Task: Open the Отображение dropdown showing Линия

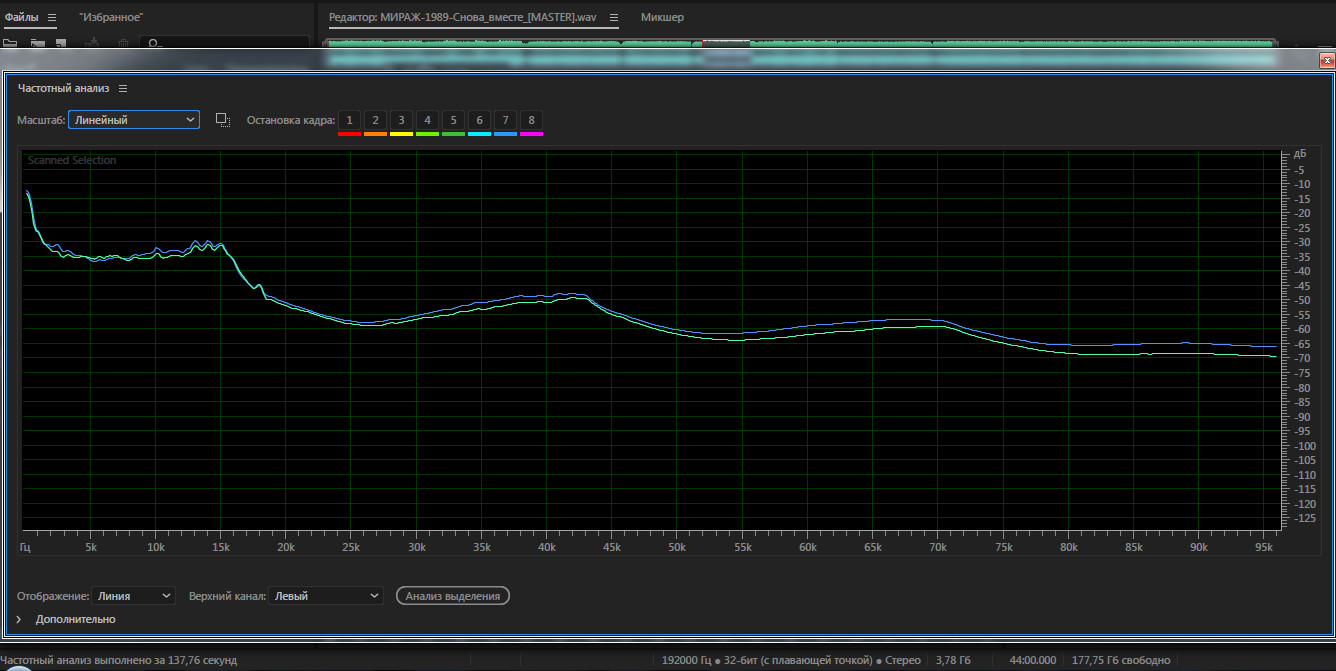Action: click(x=133, y=596)
